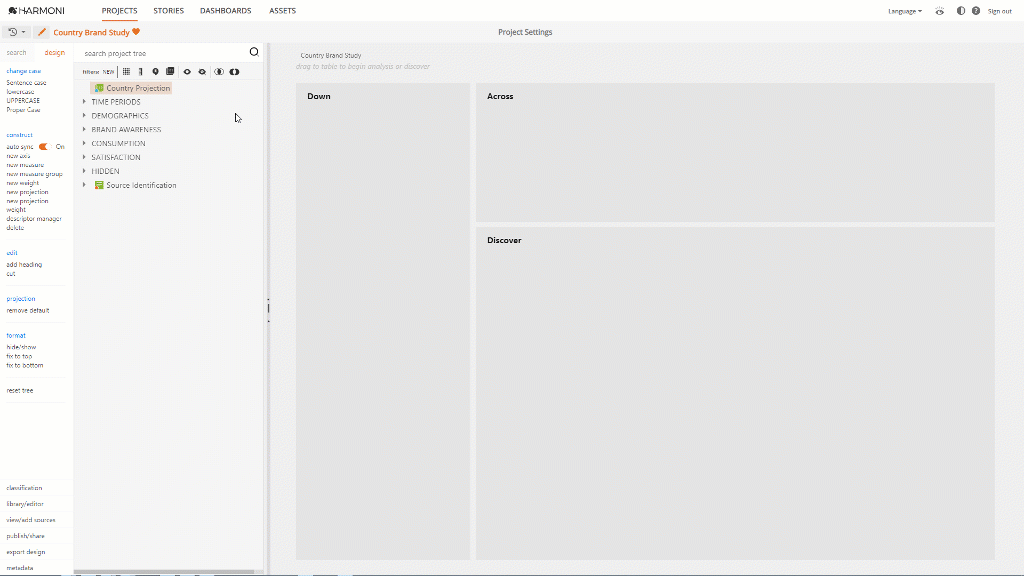
Task: Click the new measure group link
Action: click(x=34, y=174)
